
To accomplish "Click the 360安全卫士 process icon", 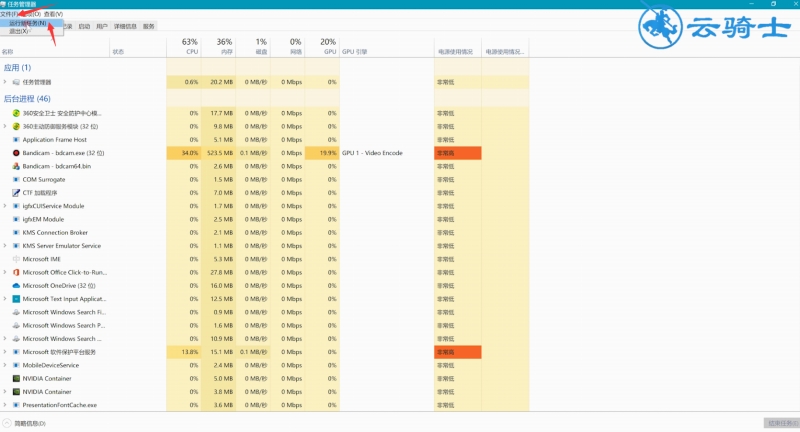I will point(16,113).
